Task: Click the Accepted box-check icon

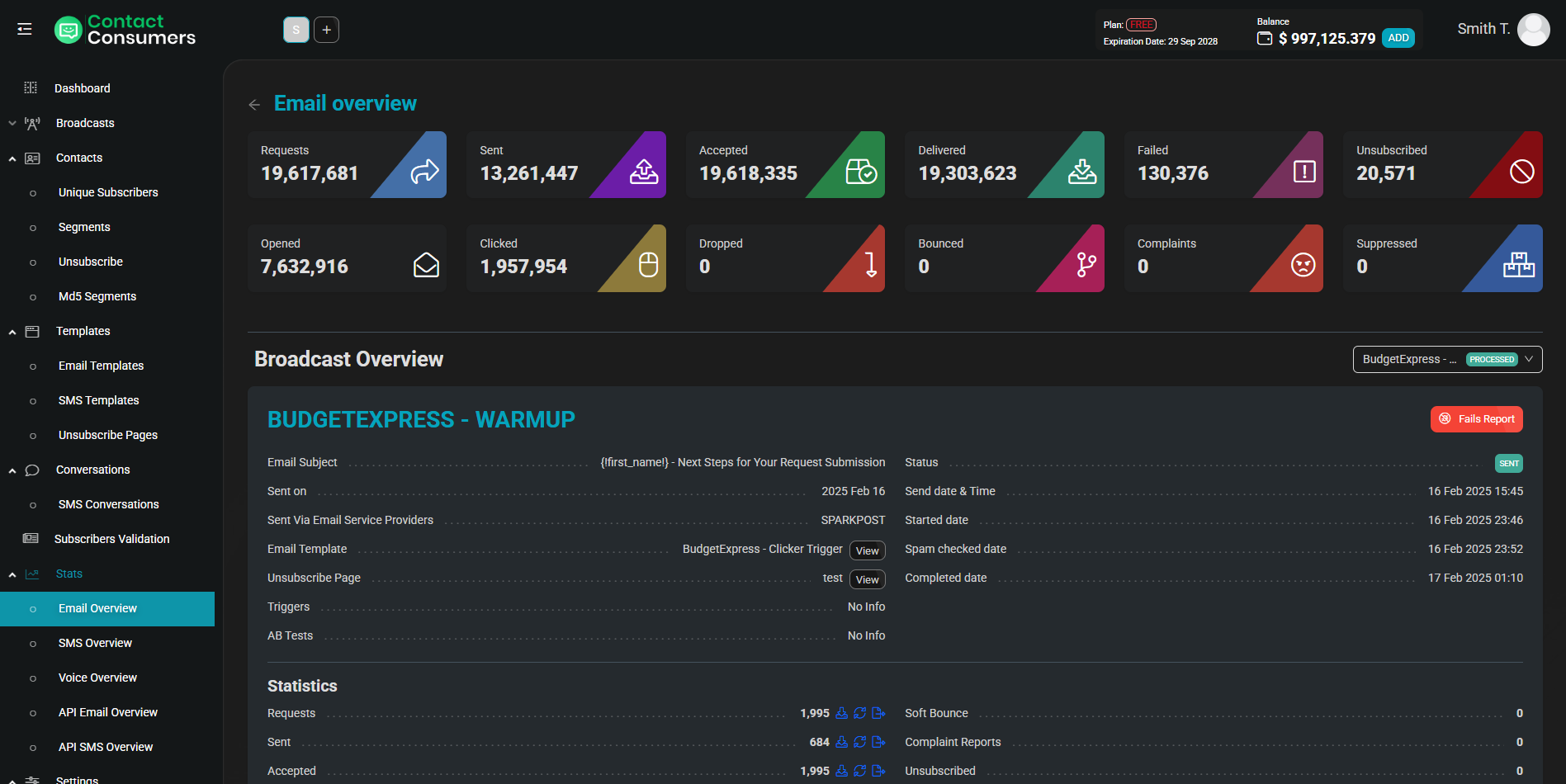Action: pos(862,172)
